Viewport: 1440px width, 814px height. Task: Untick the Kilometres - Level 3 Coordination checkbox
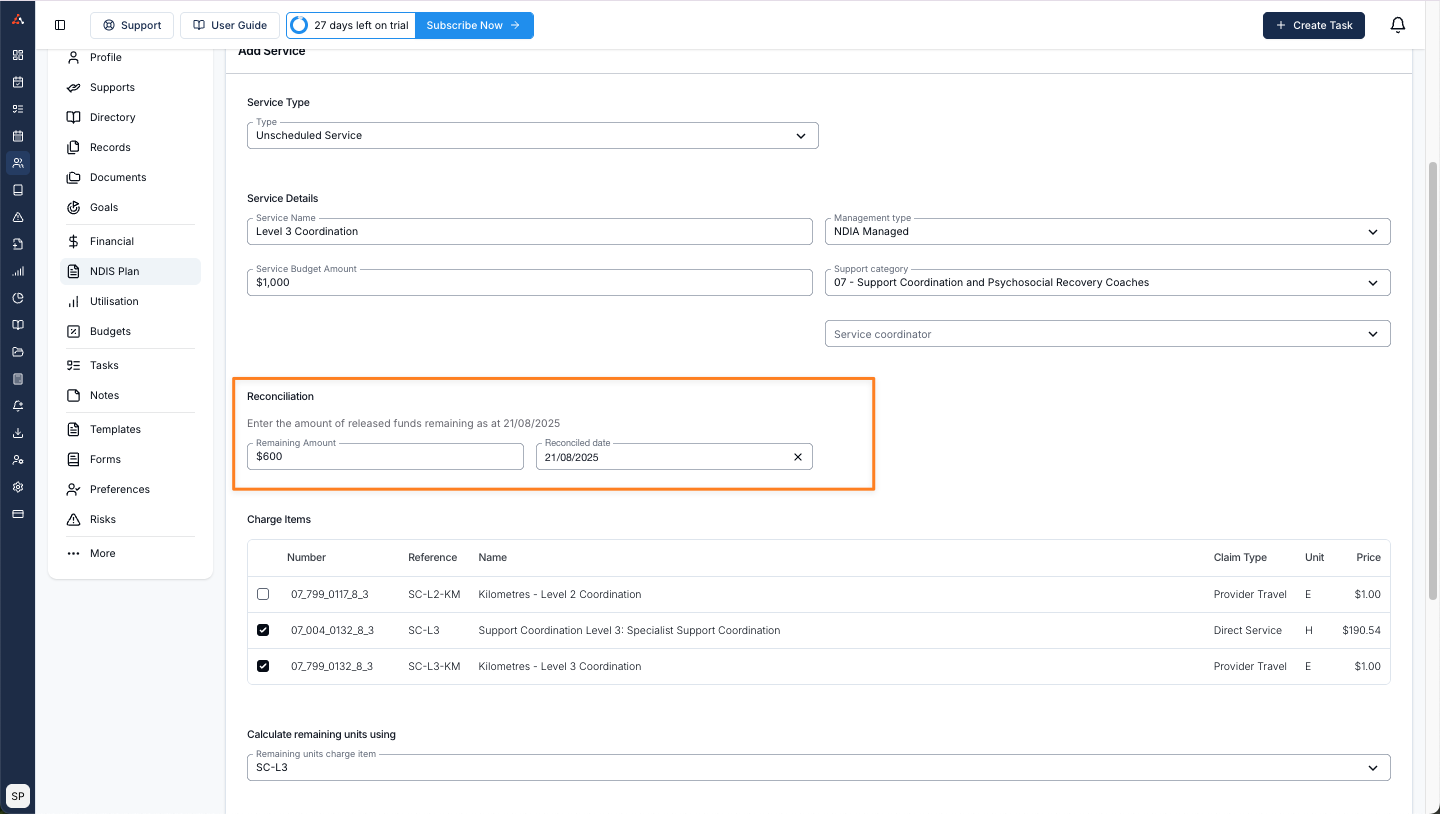263,666
